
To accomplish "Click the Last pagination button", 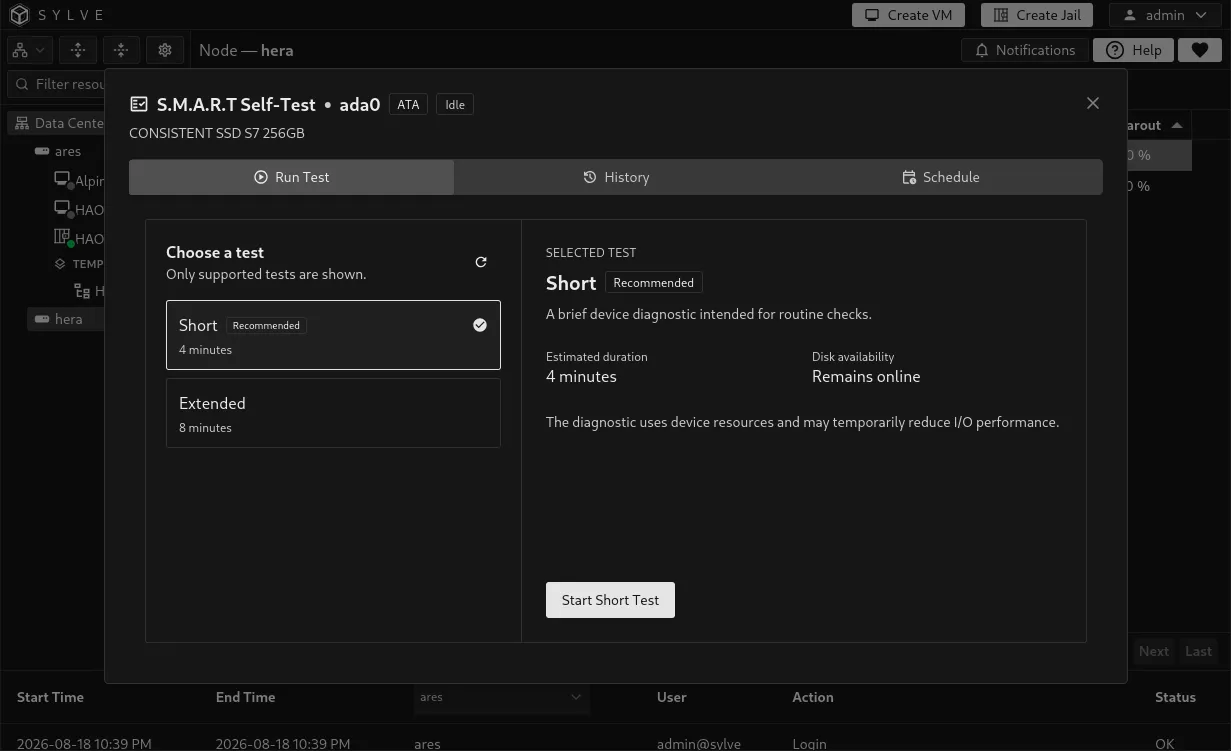I will point(1198,651).
